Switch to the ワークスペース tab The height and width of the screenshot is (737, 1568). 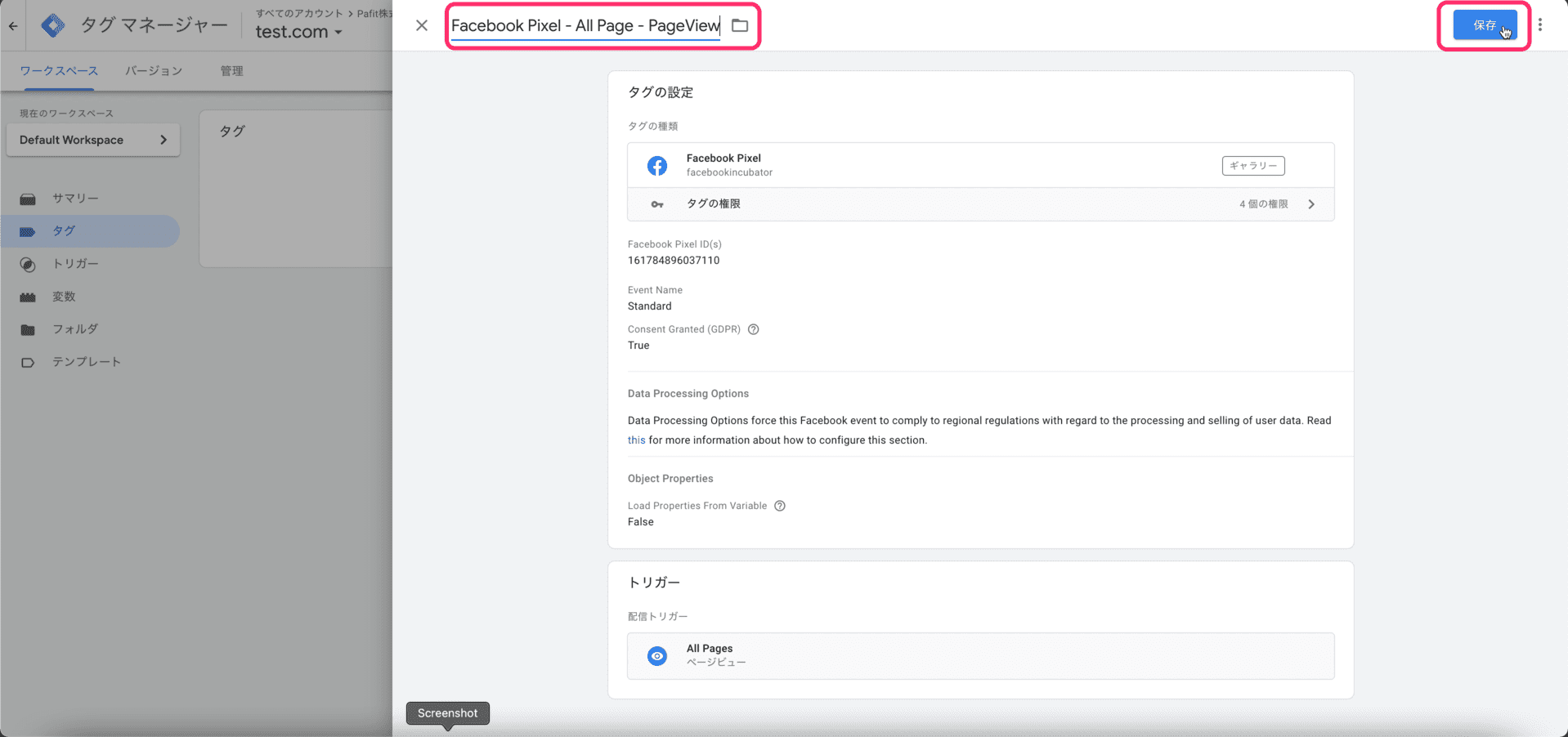(x=59, y=71)
